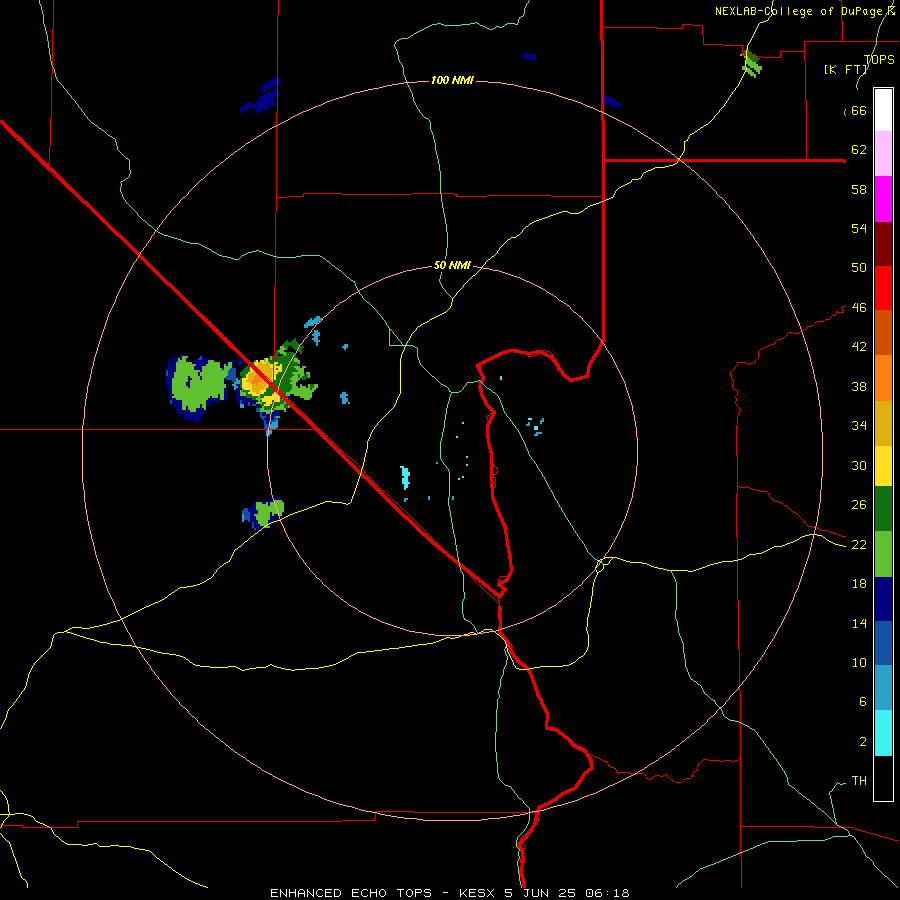Image resolution: width=900 pixels, height=900 pixels.
Task: Click the 'KESX' radar station identifier
Action: pos(477,893)
